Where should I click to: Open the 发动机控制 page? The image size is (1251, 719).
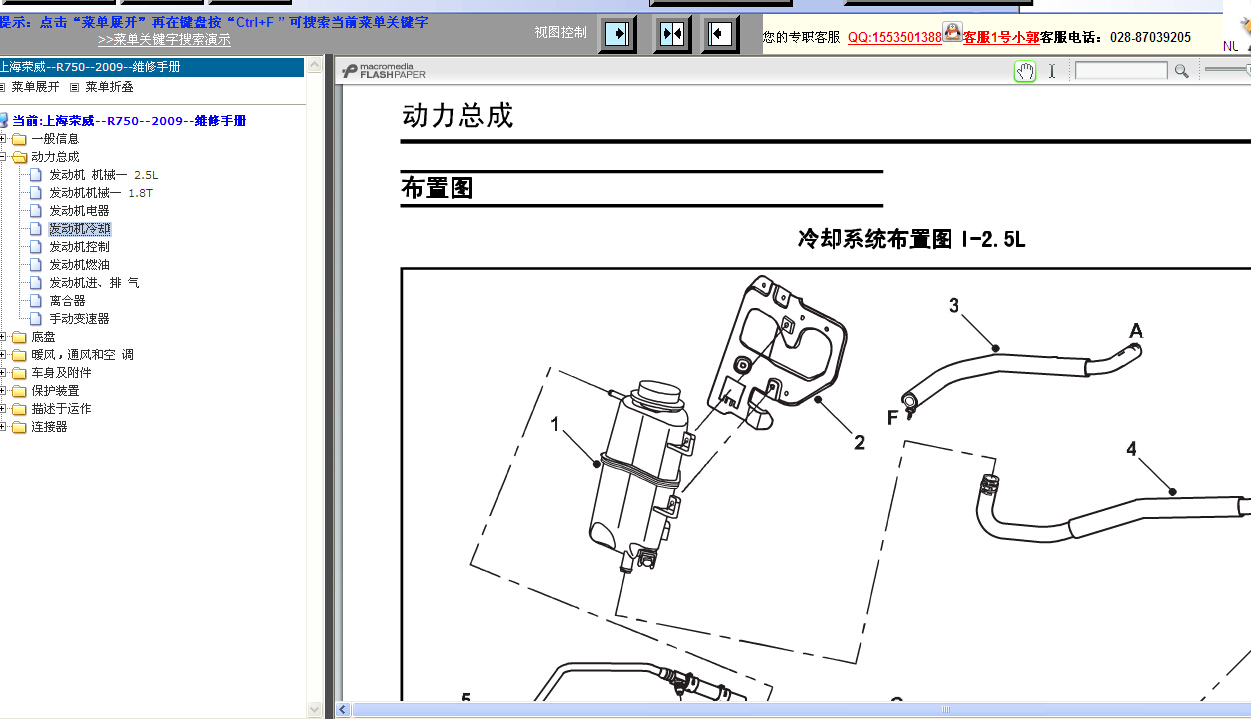coord(79,247)
